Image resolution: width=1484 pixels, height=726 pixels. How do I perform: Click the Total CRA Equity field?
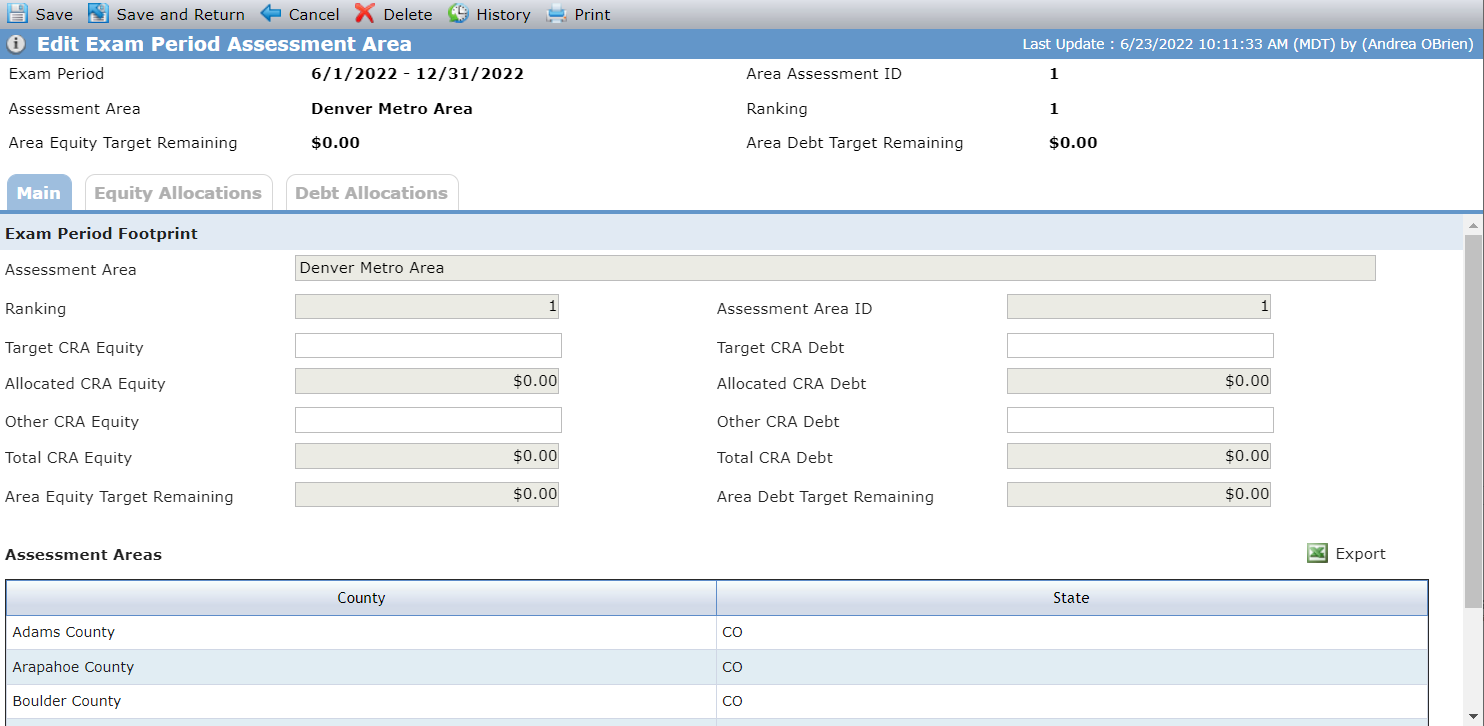pos(427,456)
